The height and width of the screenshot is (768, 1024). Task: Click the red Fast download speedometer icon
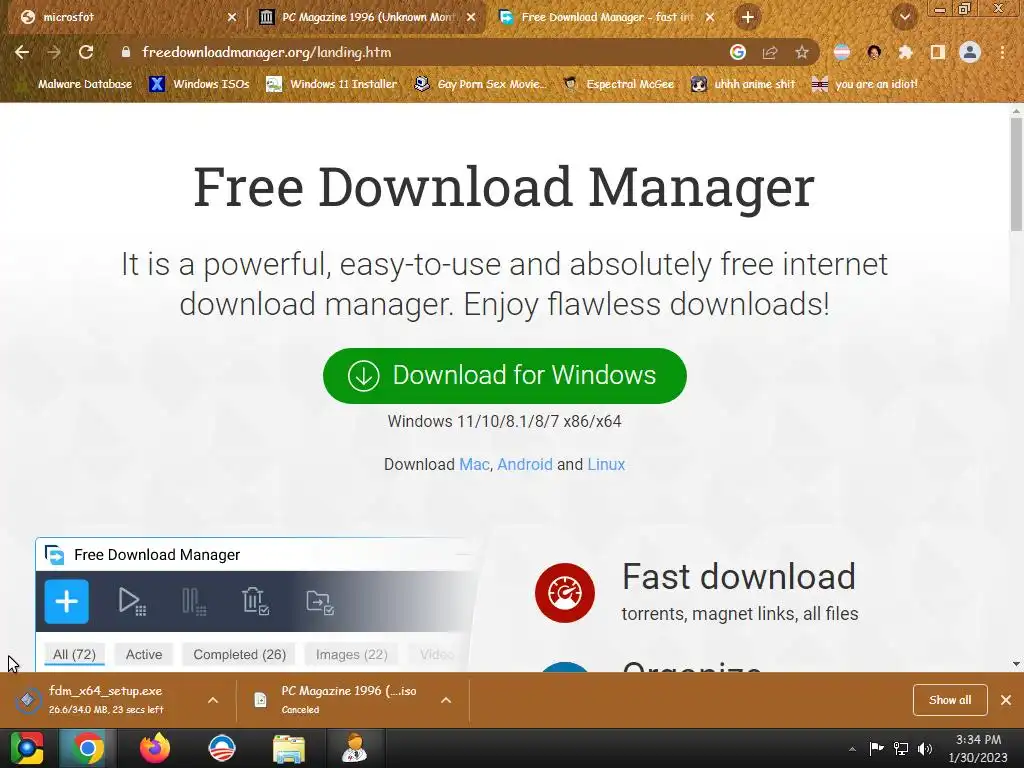click(x=565, y=592)
